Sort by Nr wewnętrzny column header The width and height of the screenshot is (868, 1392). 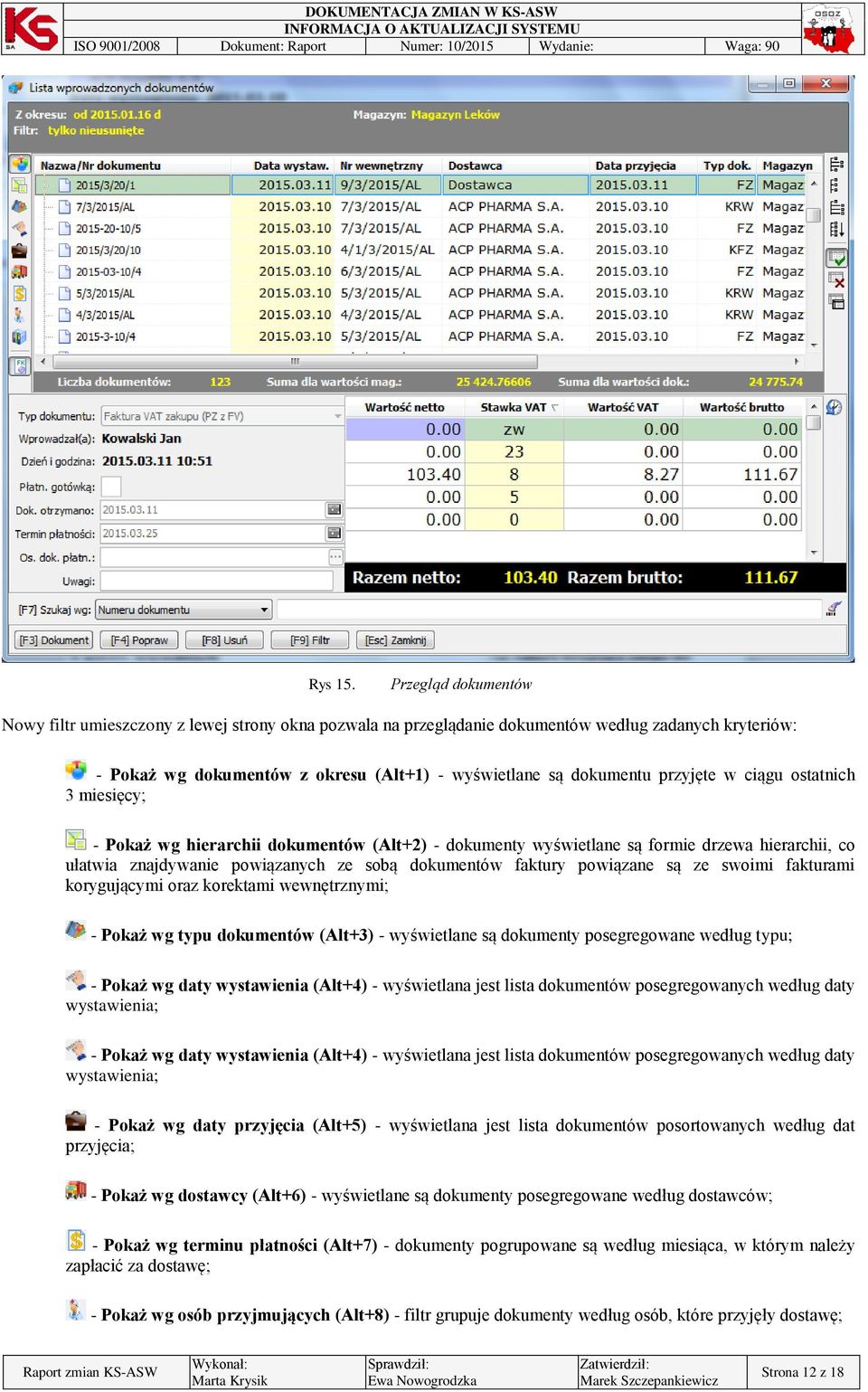pyautogui.click(x=389, y=165)
